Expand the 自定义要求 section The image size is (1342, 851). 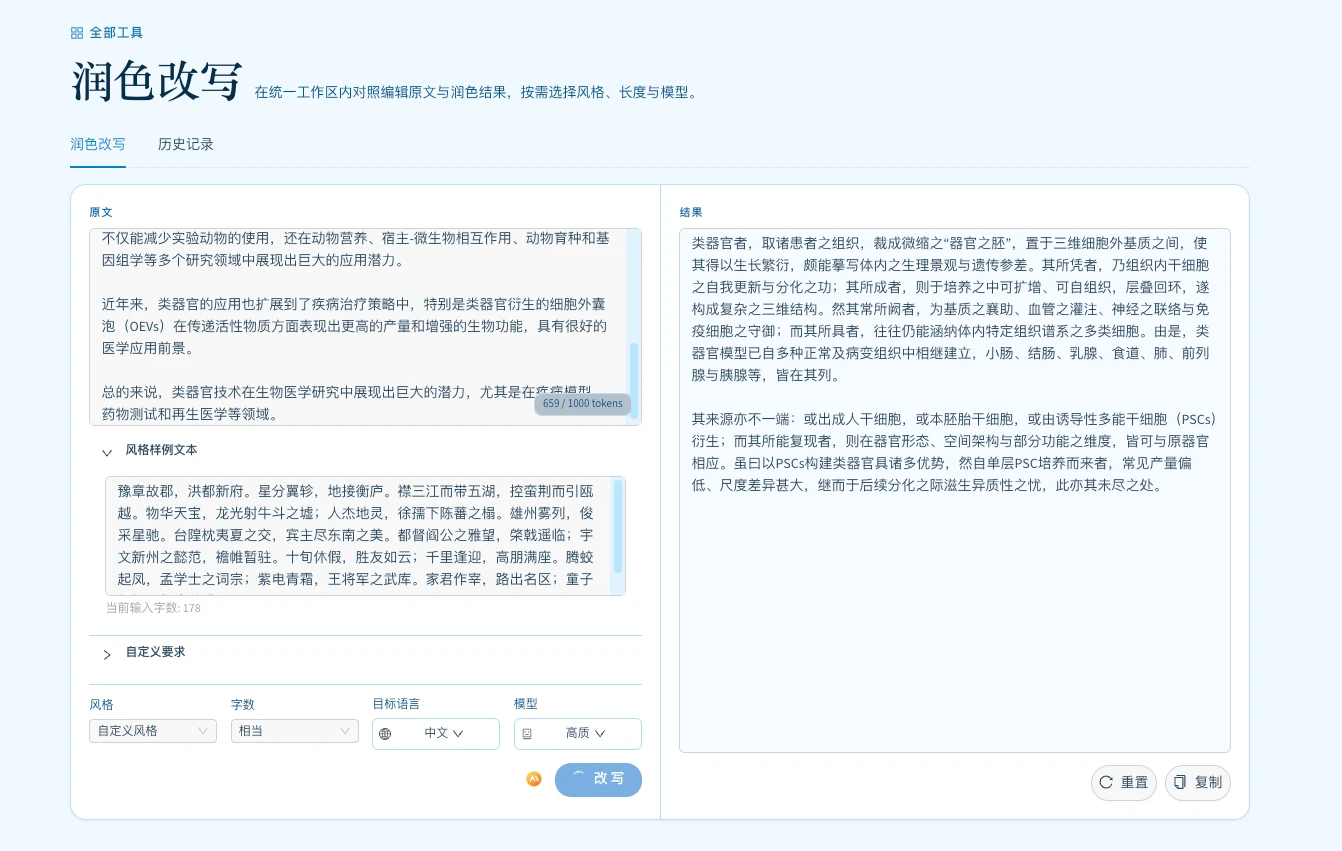point(107,654)
